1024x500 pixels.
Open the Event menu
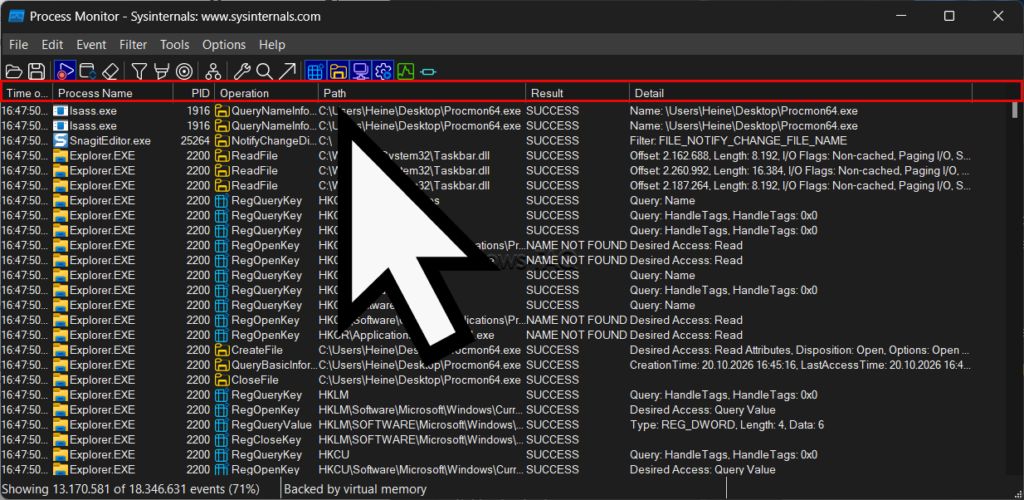tap(91, 45)
